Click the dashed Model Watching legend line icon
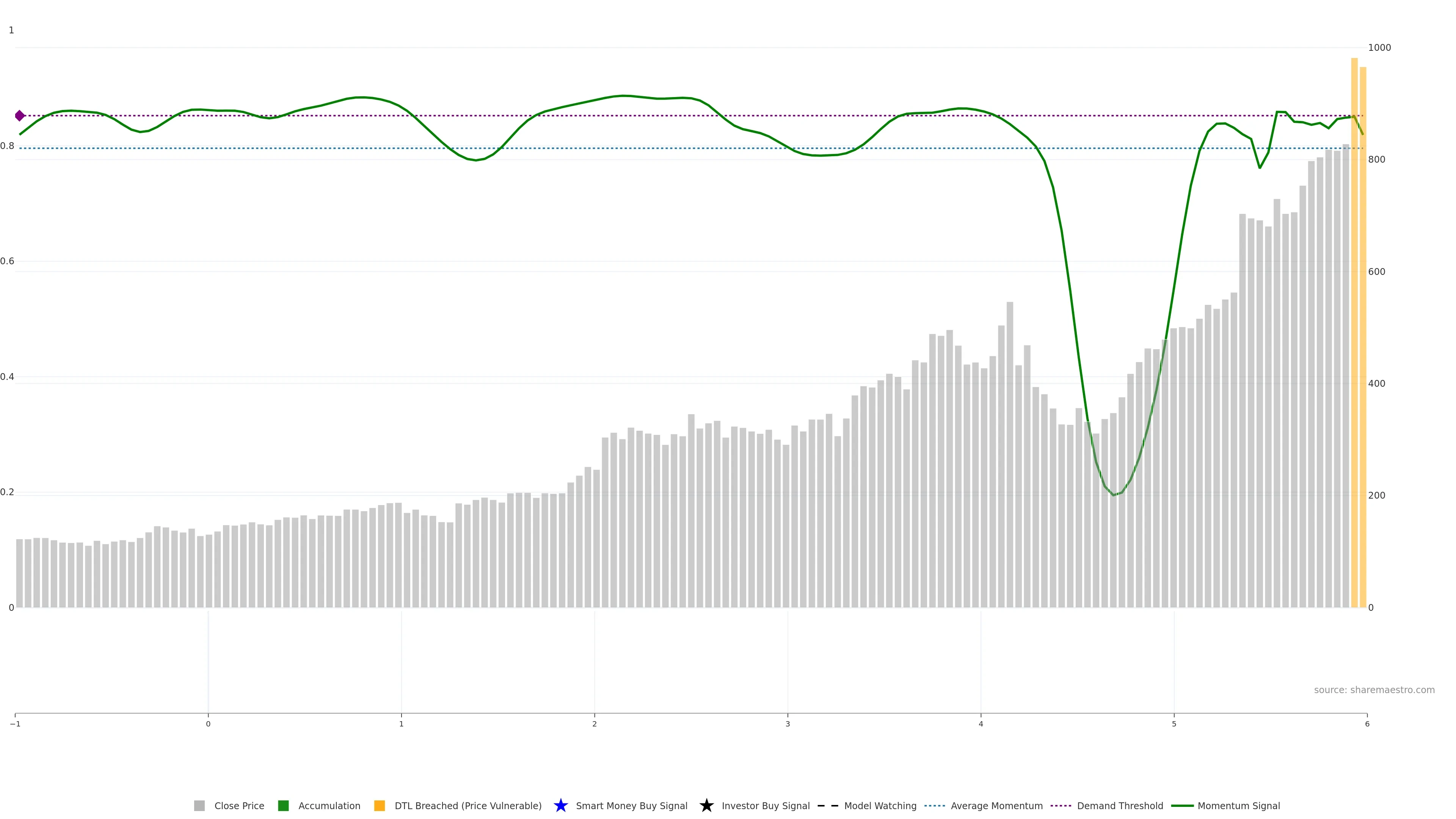1456x819 pixels. [x=827, y=805]
